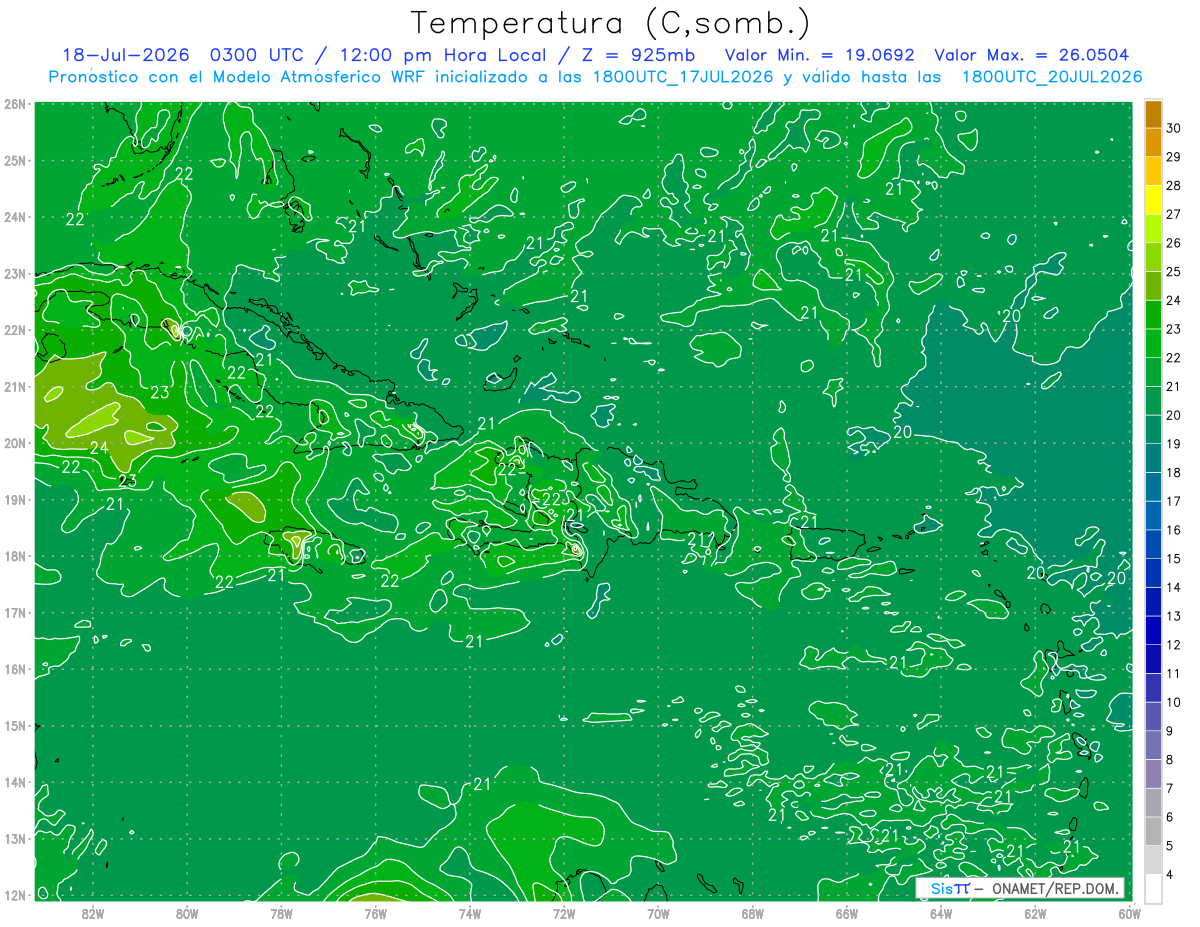Click latitude axis label "21N"

pos(15,387)
